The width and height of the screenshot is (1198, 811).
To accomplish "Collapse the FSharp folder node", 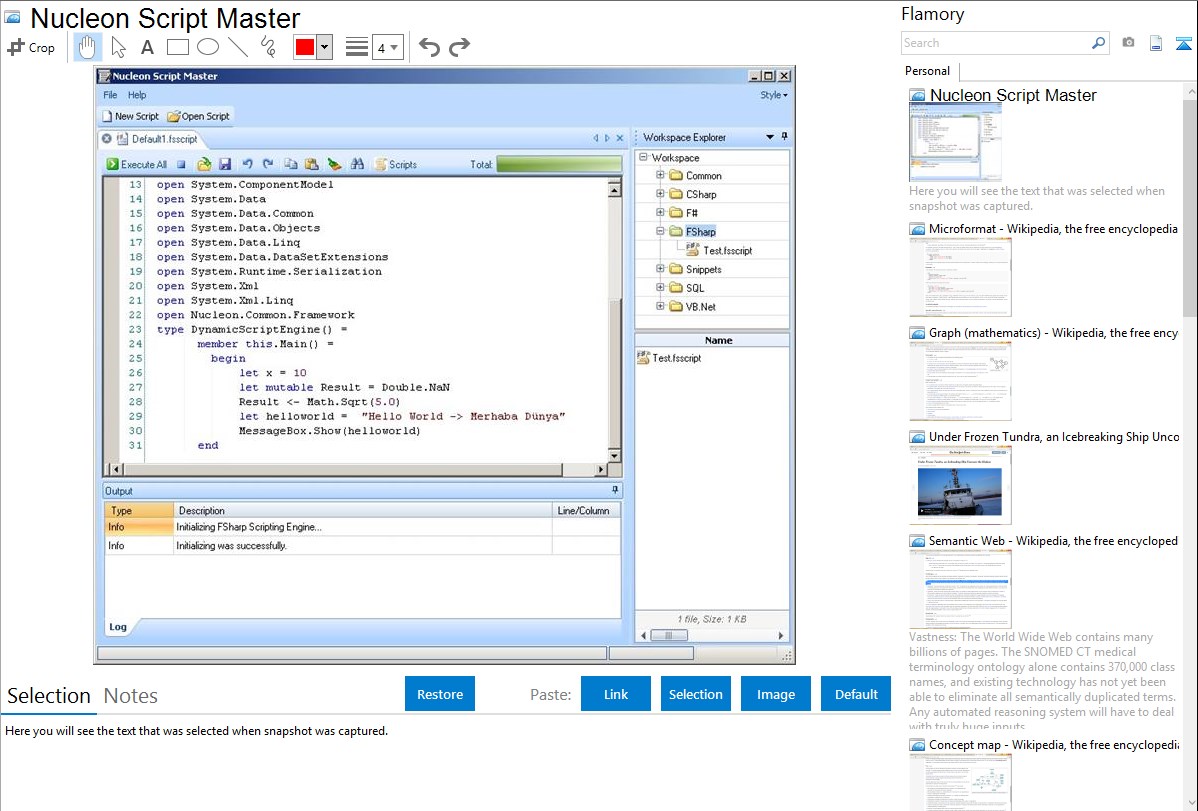I will coord(660,231).
